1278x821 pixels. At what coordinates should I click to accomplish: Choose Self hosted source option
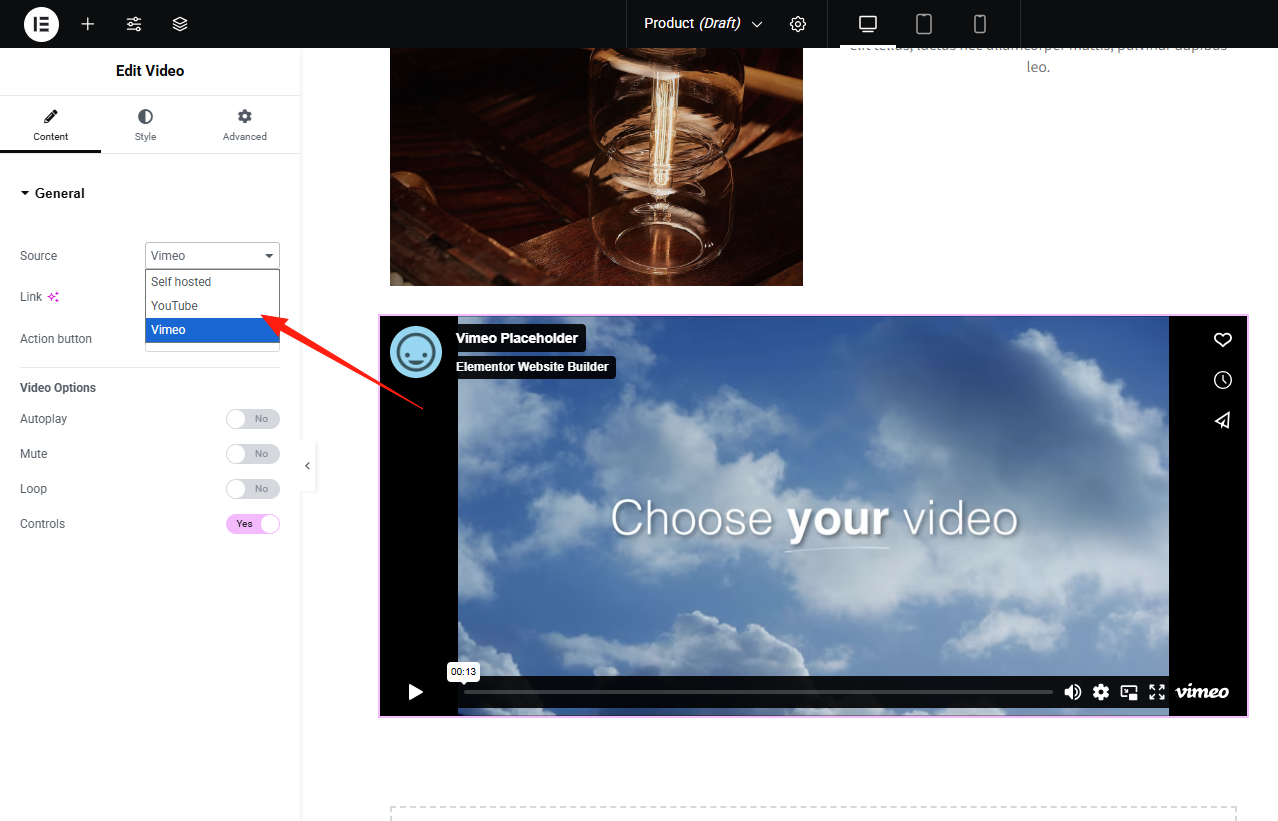point(181,282)
